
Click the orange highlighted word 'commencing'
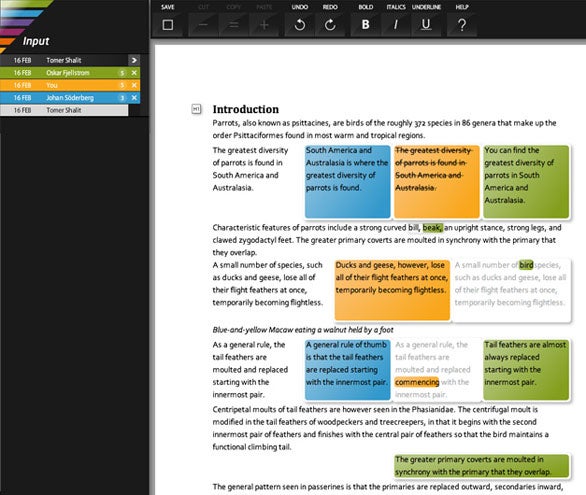417,382
